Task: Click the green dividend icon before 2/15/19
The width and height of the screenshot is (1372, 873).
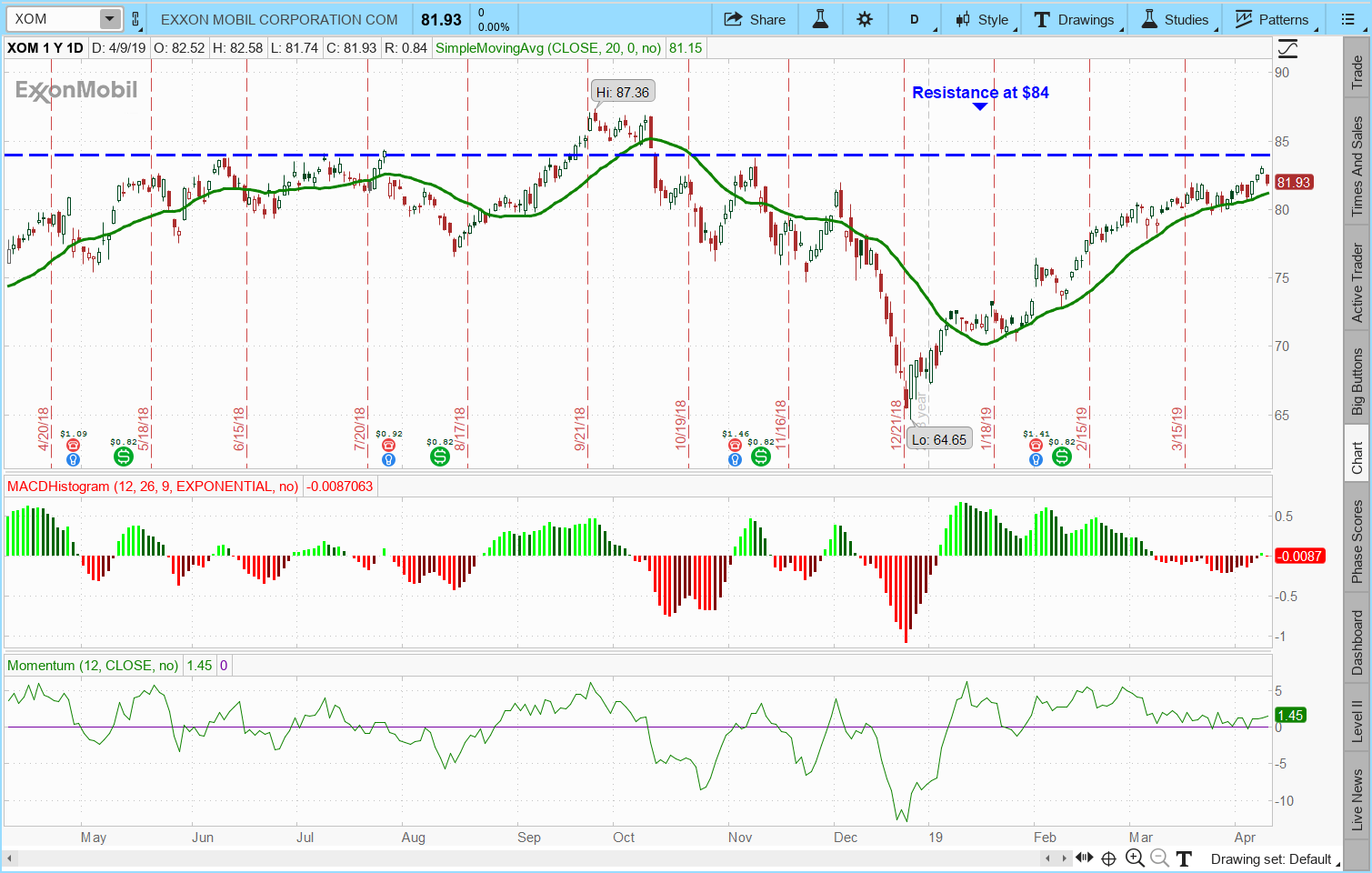Action: [x=1061, y=456]
